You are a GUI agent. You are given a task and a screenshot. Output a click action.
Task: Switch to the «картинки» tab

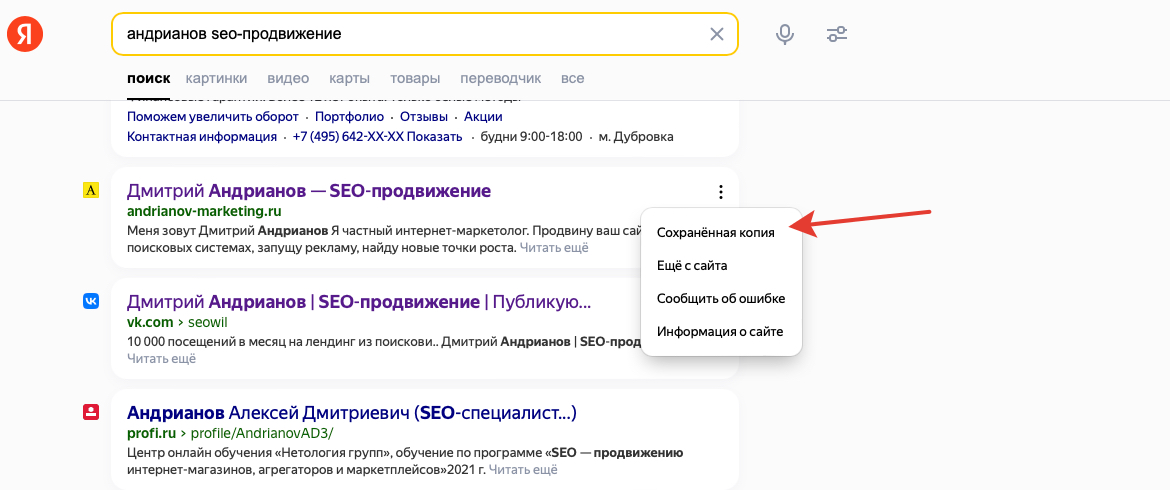tap(216, 78)
